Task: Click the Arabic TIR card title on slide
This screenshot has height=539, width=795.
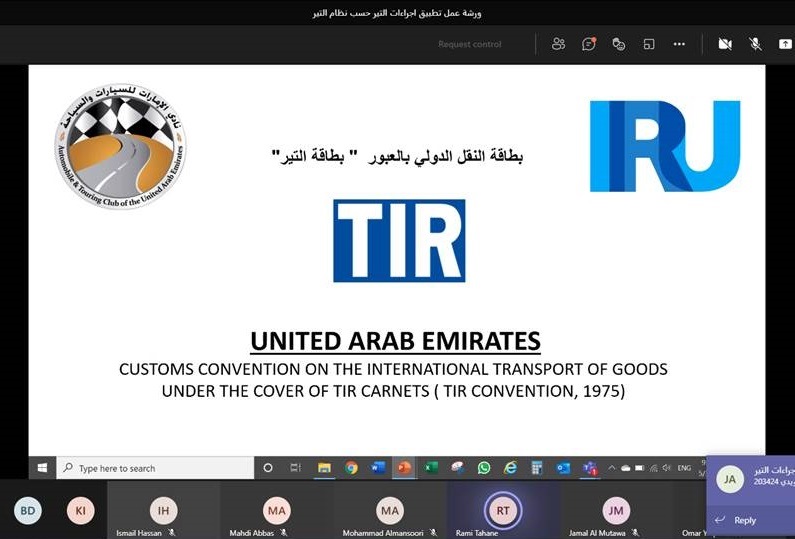Action: click(x=397, y=156)
